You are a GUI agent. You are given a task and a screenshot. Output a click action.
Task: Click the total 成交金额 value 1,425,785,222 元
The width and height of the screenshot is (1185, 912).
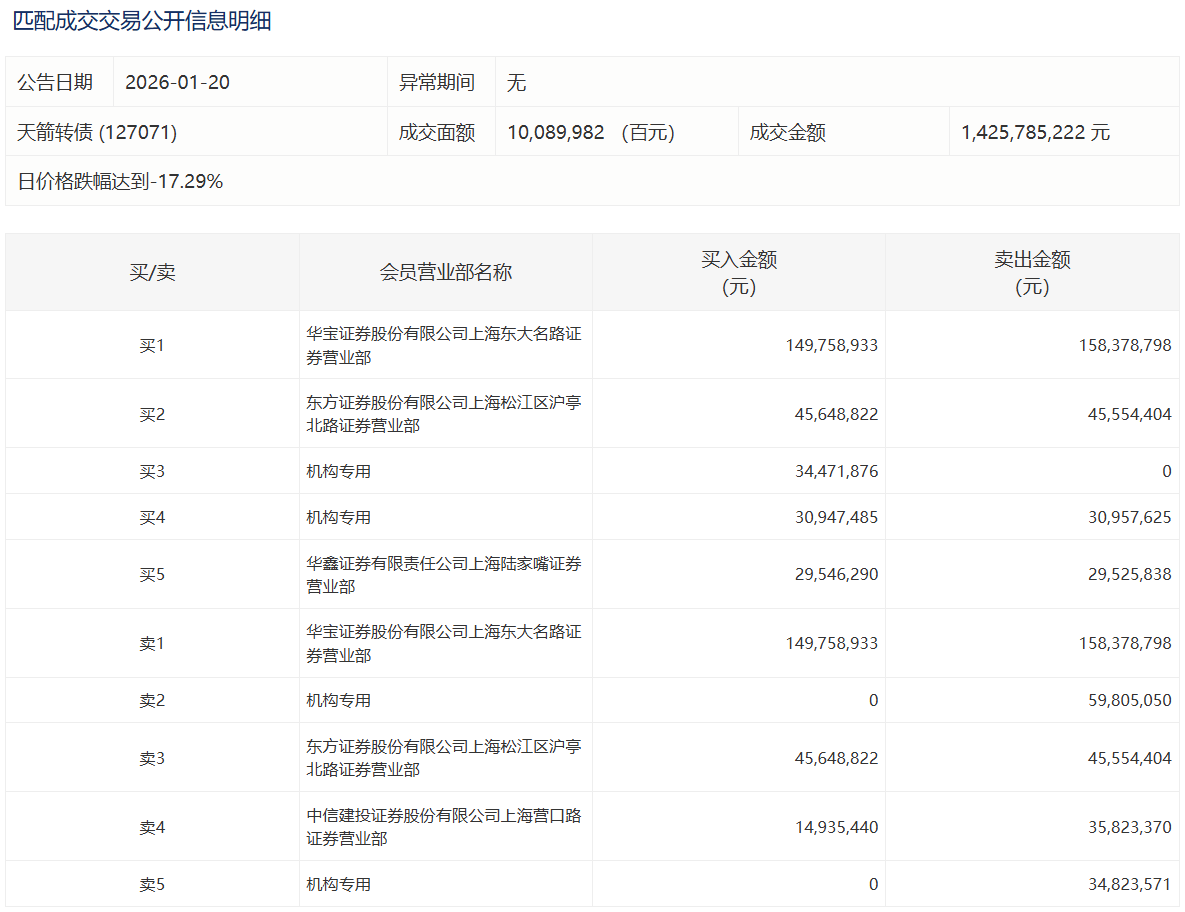1035,132
